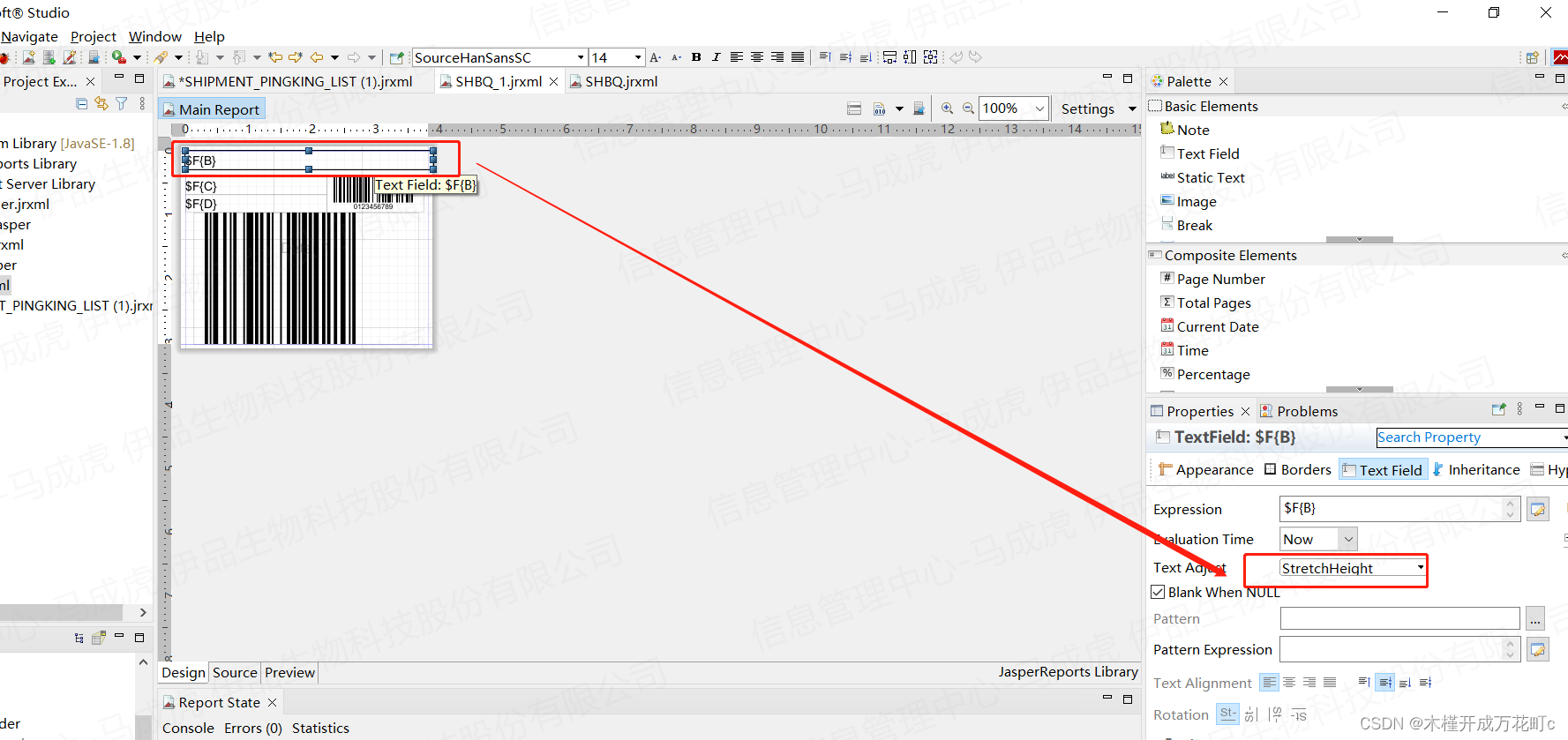
Task: Set Text Alignment to justified in Properties
Action: point(1330,682)
